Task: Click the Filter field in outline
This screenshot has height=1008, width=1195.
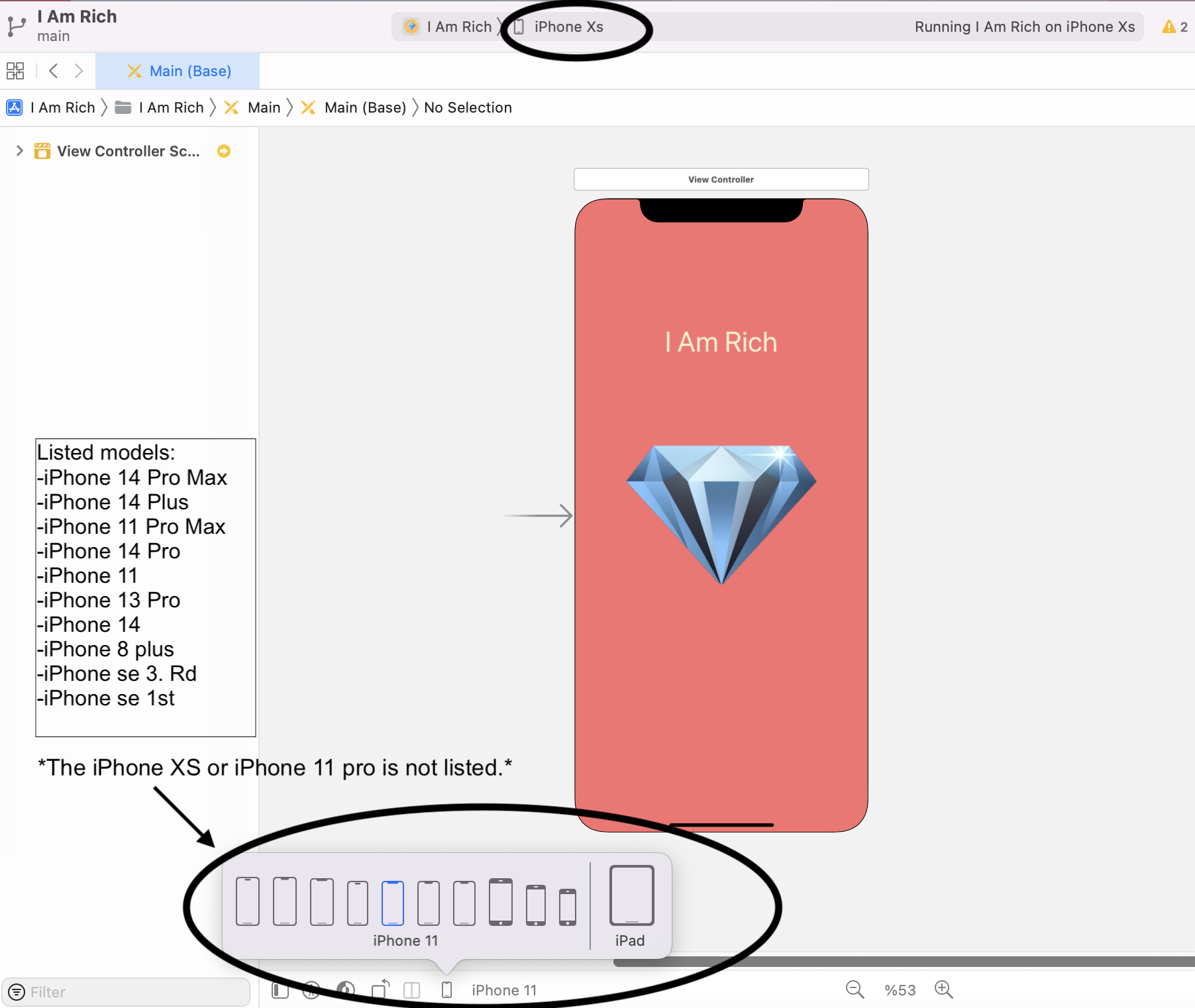Action: click(x=126, y=992)
